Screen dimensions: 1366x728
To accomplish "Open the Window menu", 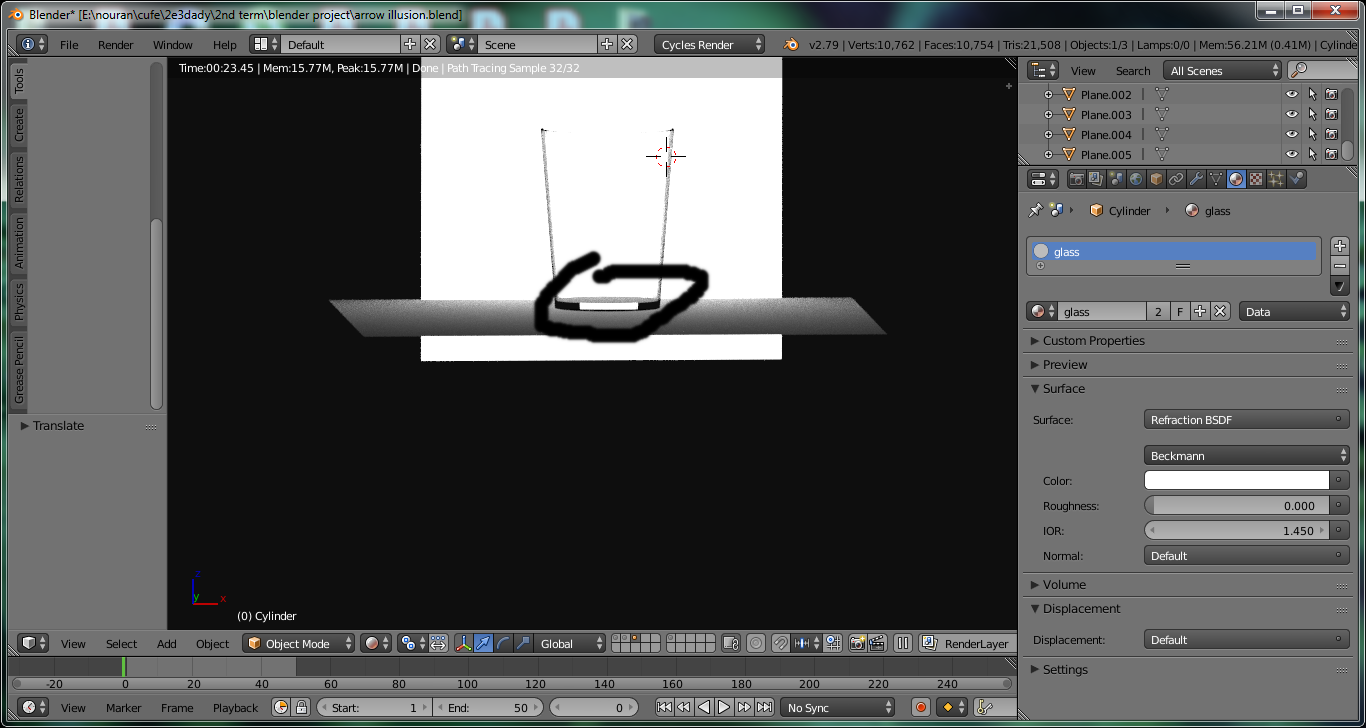I will click(172, 45).
